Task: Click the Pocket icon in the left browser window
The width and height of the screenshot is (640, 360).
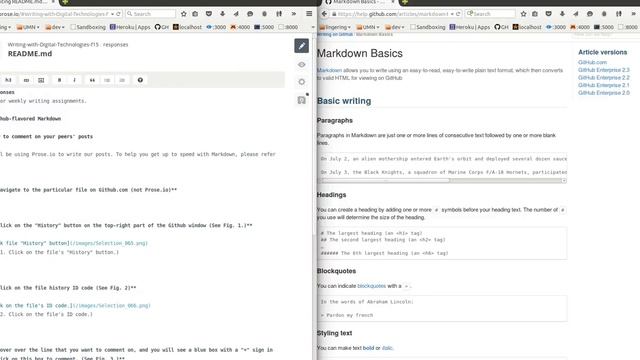Action: [x=209, y=14]
